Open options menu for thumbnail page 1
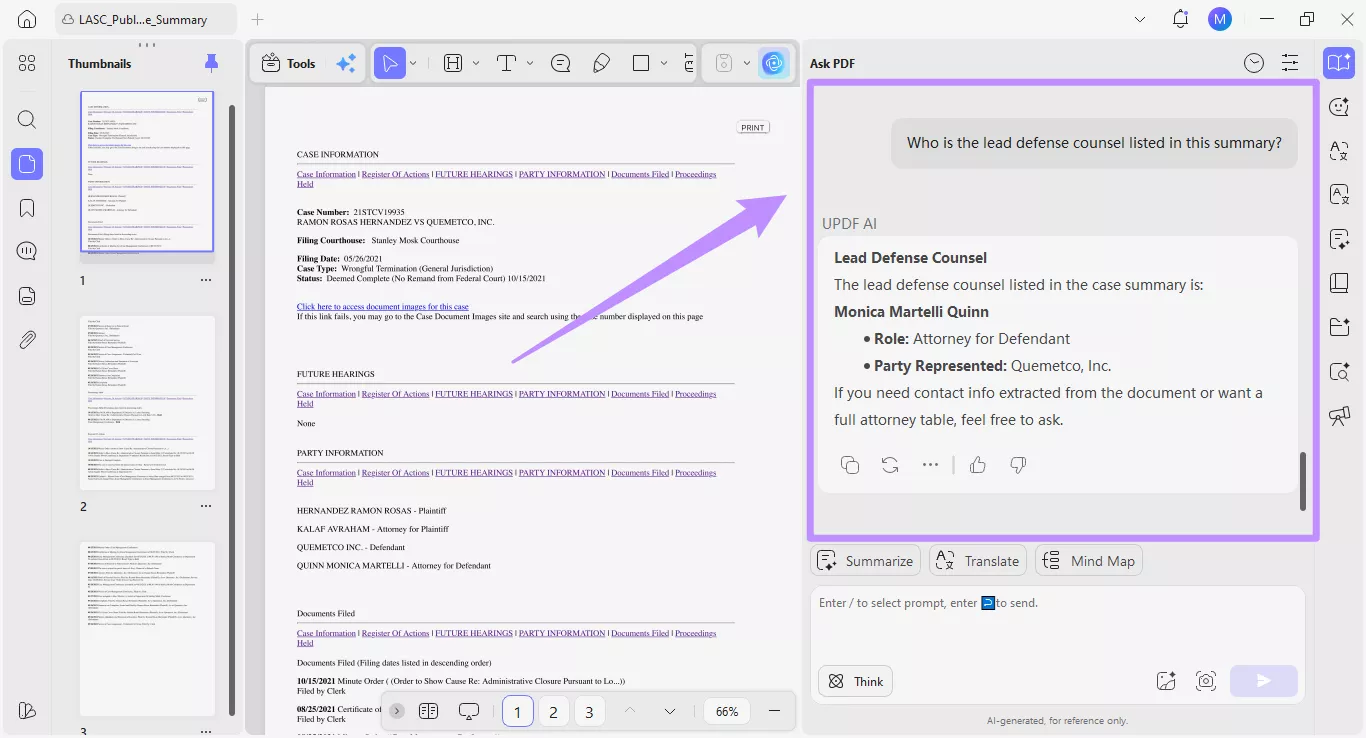 pos(206,280)
